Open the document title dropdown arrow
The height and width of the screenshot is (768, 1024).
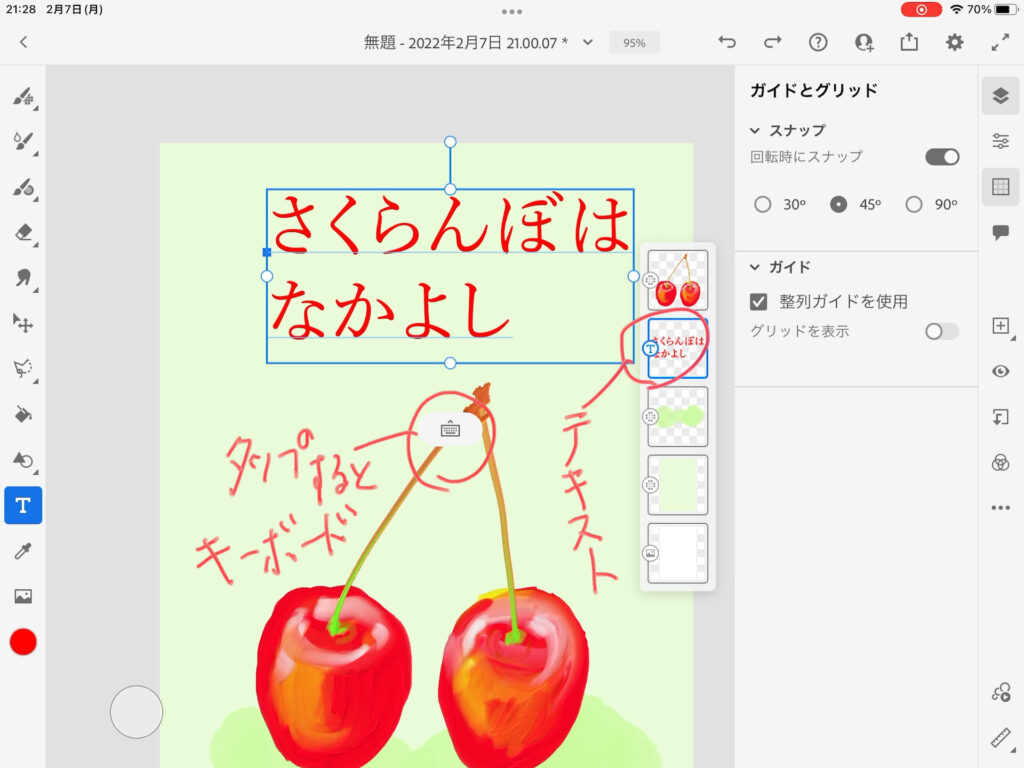(x=588, y=42)
